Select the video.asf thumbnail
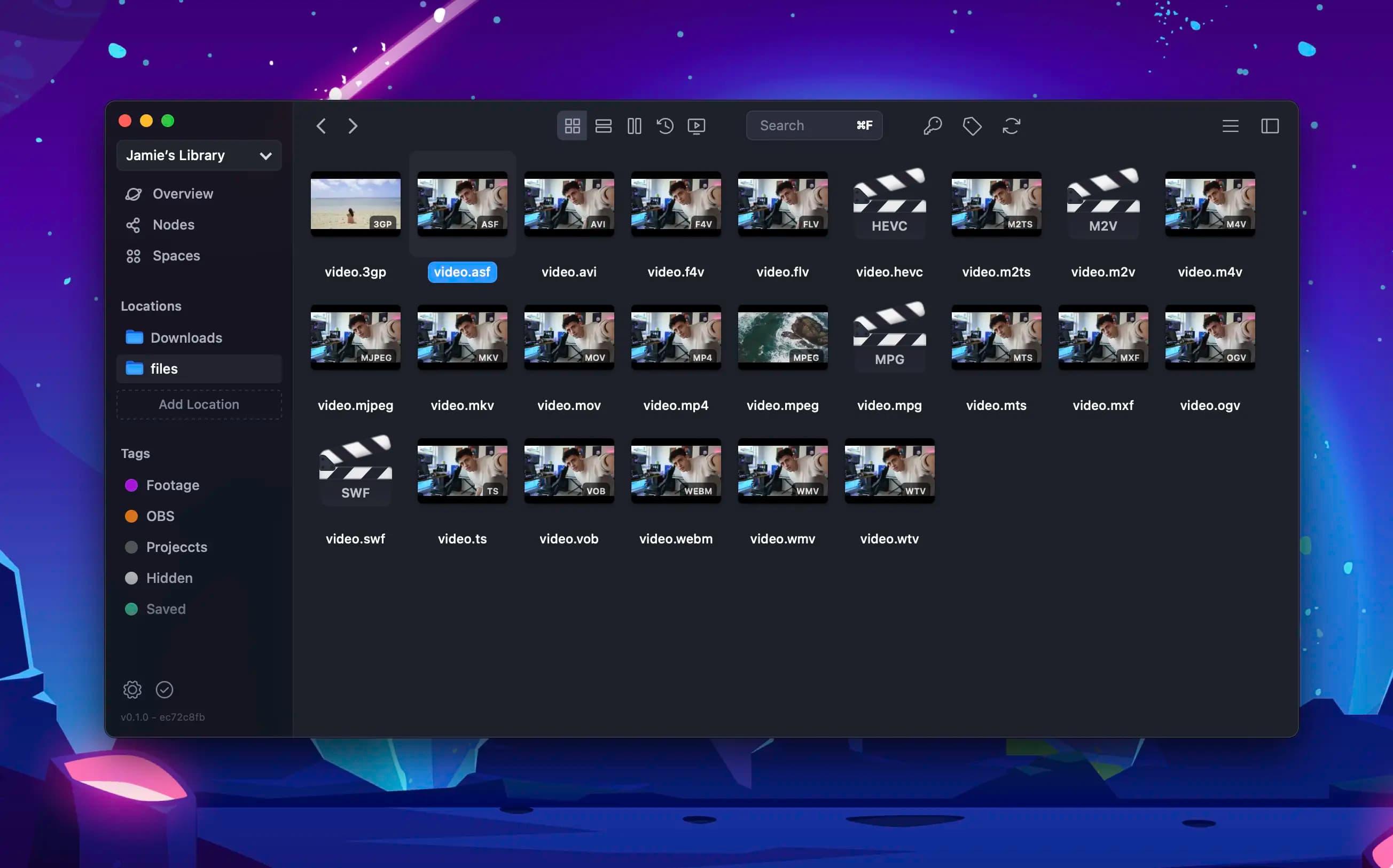The height and width of the screenshot is (868, 1393). pos(463,204)
